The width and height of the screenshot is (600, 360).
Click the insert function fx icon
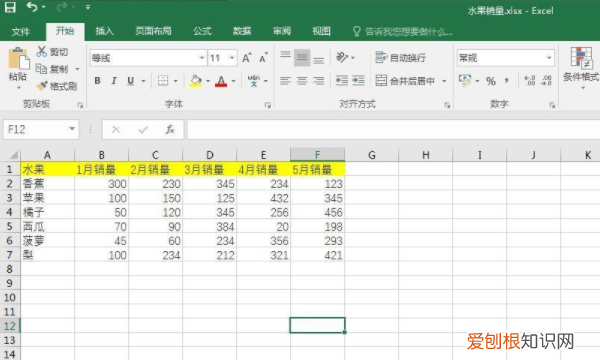click(170, 130)
